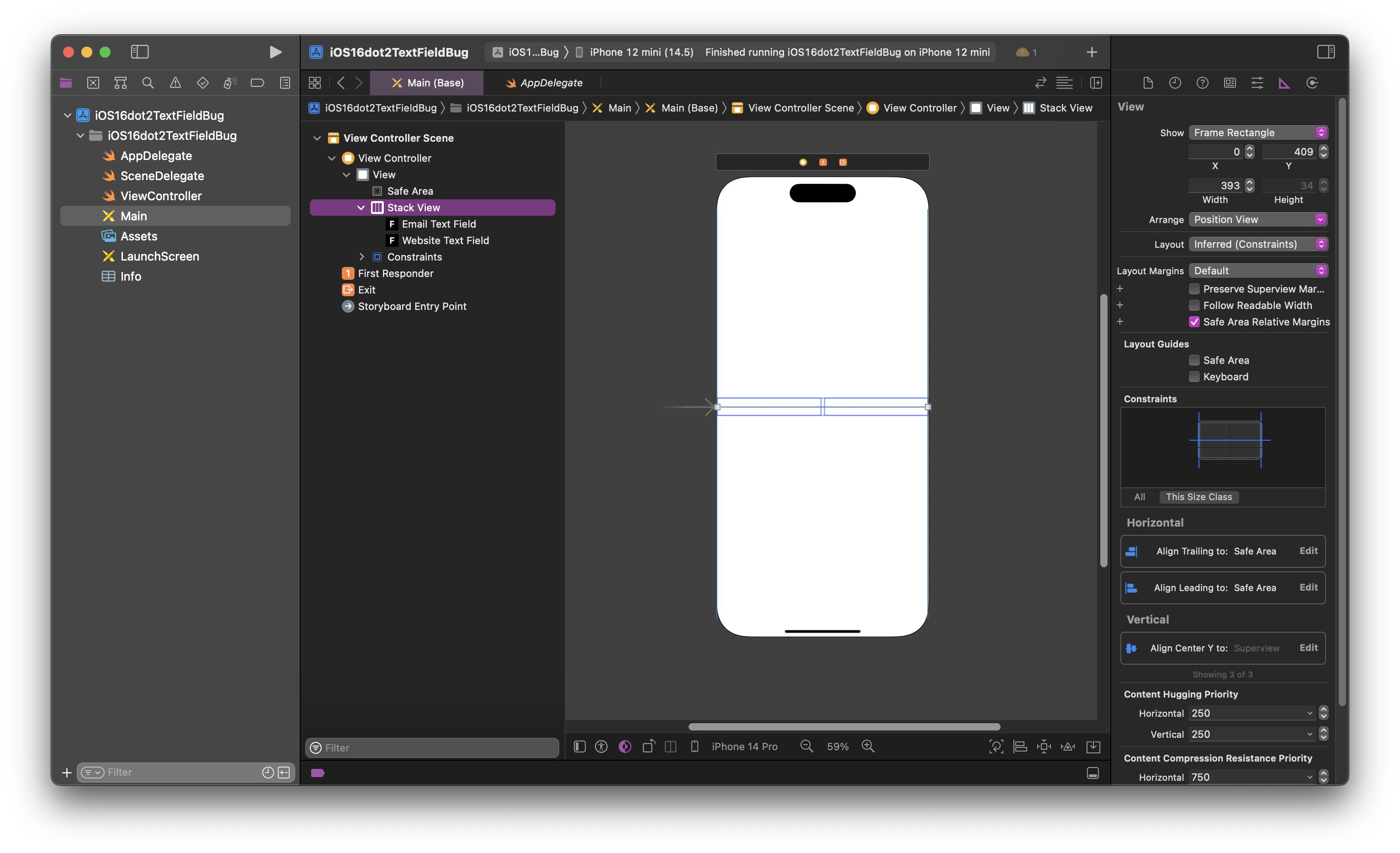This screenshot has width=1400, height=853.
Task: Enable Preserve Superview Margins checkbox
Action: (1193, 288)
